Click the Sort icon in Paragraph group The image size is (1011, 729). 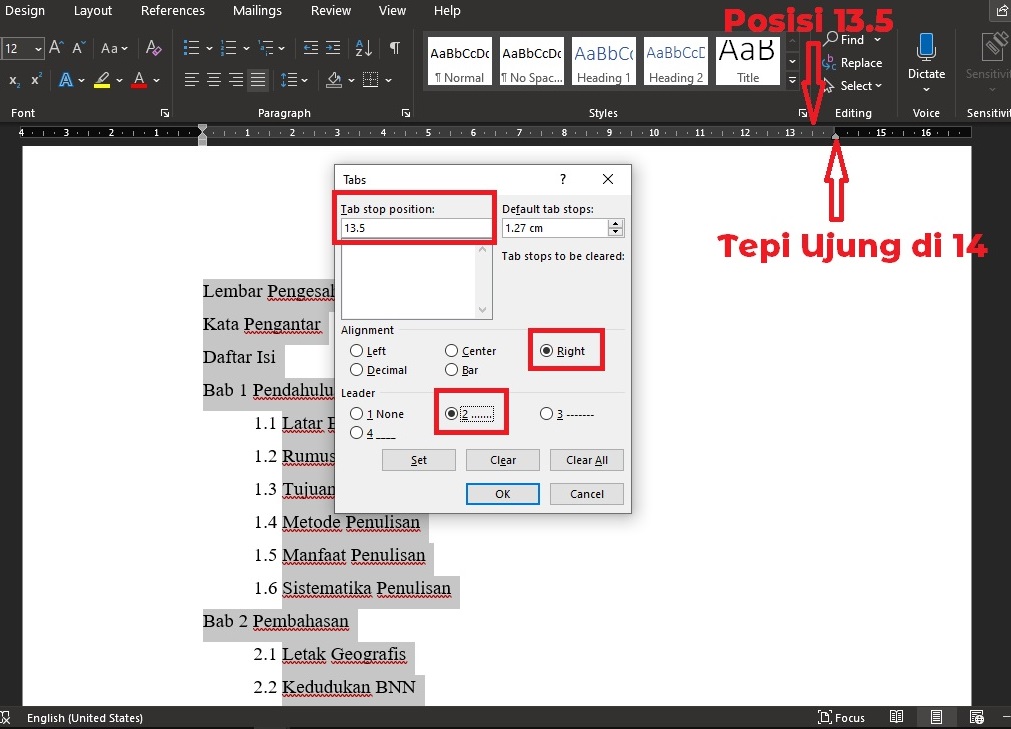pyautogui.click(x=364, y=48)
